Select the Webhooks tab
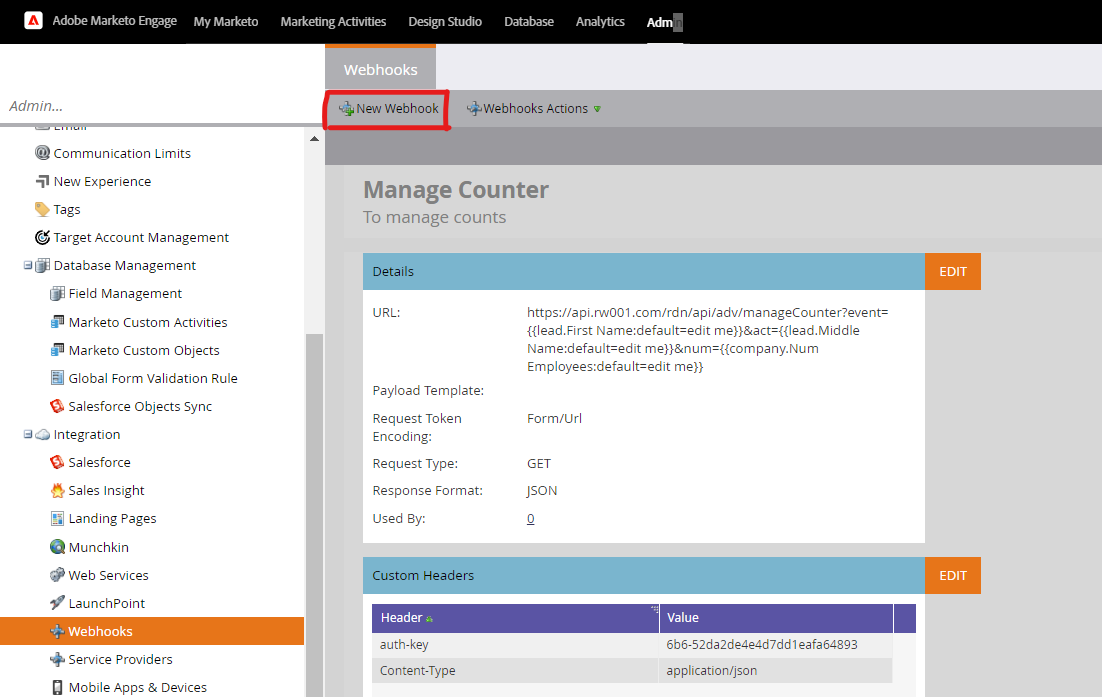 click(x=380, y=69)
